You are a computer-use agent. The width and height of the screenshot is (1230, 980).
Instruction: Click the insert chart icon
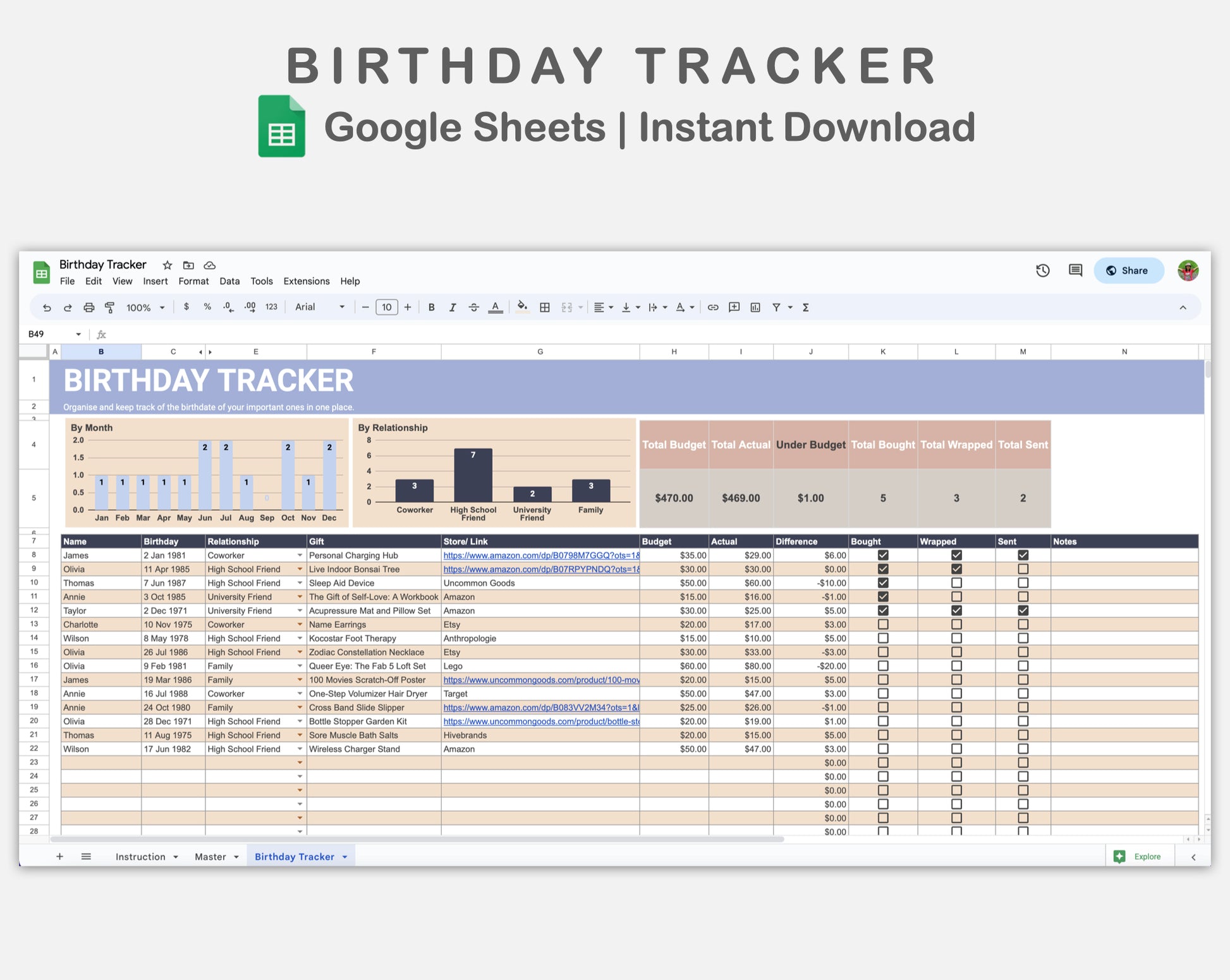755,308
